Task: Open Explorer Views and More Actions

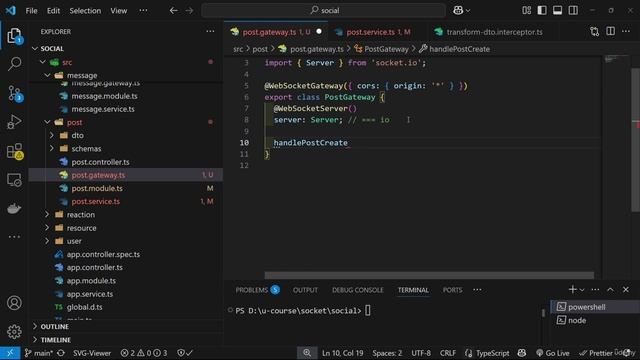Action: click(x=210, y=31)
